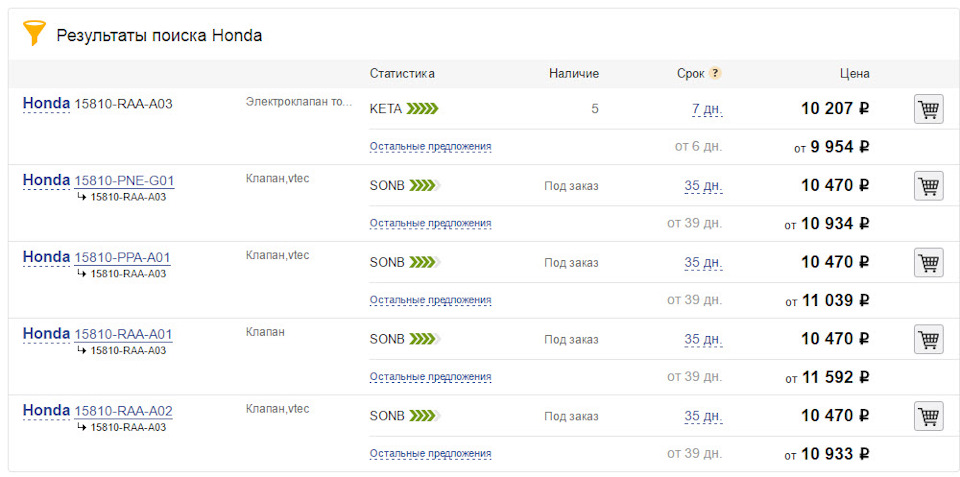Click the 7 дн. delivery term link
Screen dimensions: 960x477
707,110
